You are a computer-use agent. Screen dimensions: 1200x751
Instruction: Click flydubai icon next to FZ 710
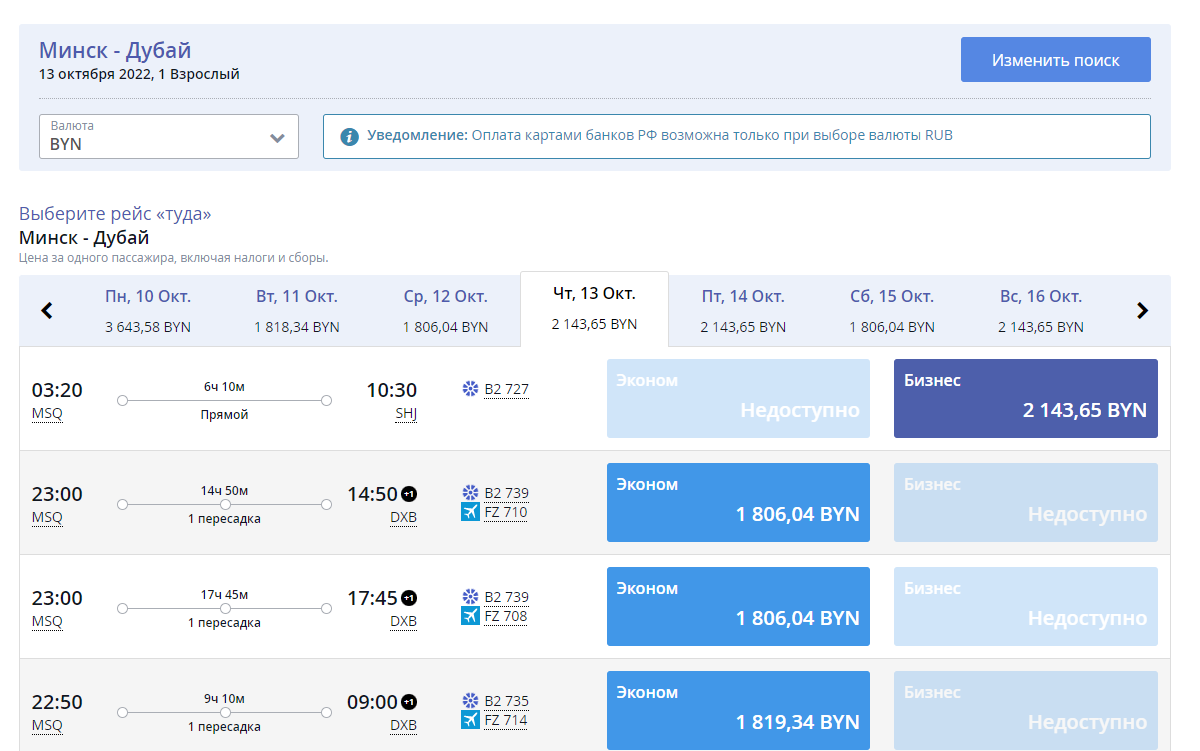pyautogui.click(x=470, y=512)
